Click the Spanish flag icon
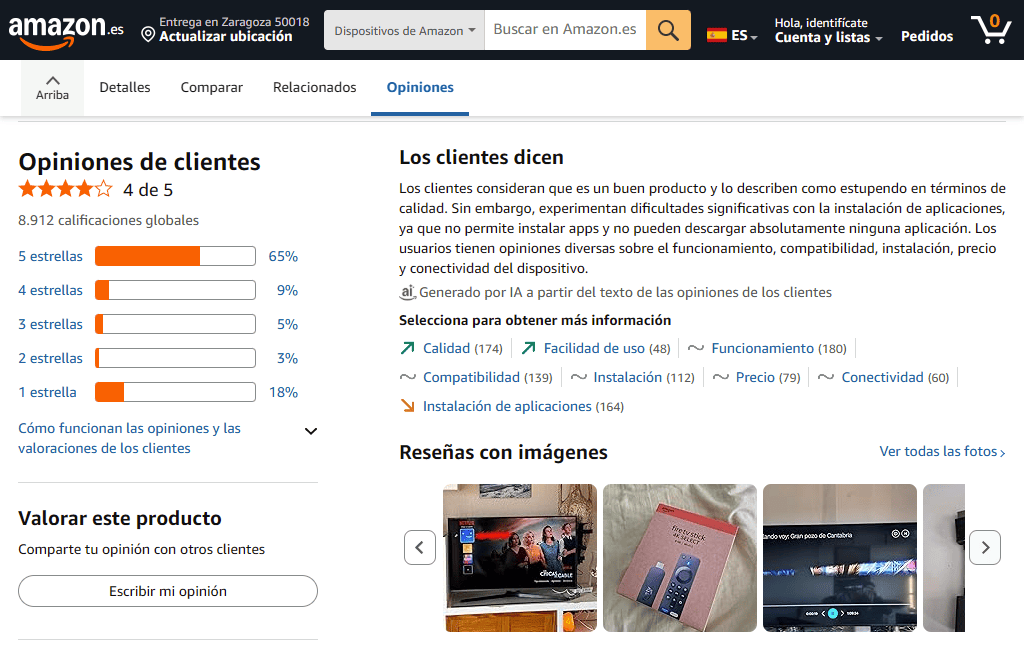The height and width of the screenshot is (653, 1024). [716, 35]
